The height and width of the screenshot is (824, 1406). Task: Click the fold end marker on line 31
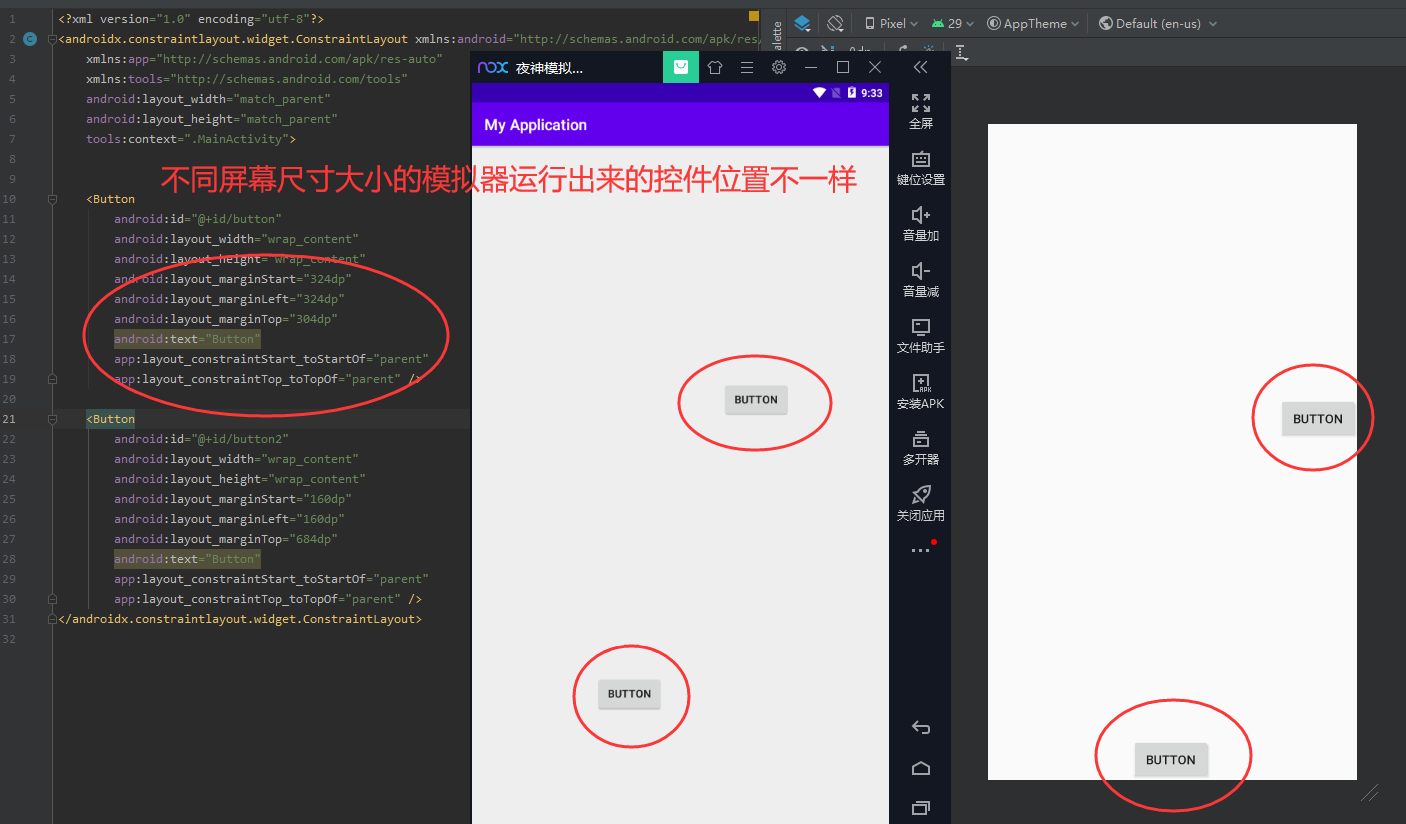pos(52,619)
